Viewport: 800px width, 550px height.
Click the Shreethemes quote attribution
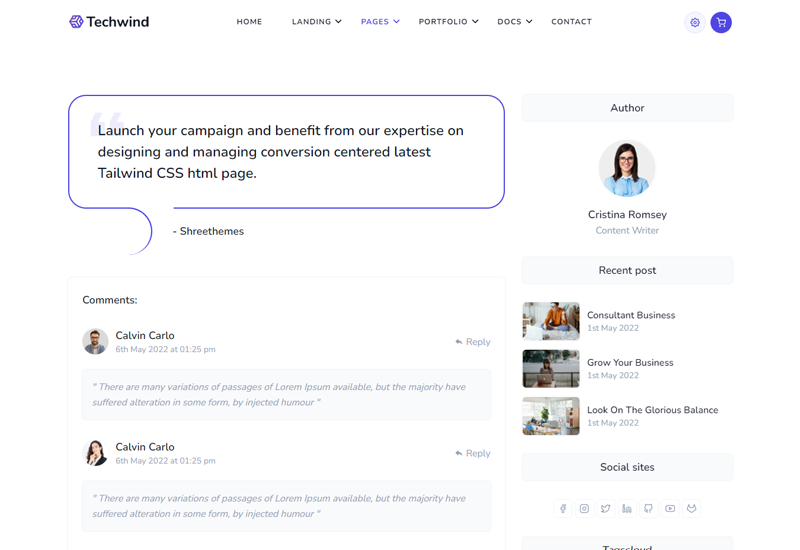(x=208, y=231)
